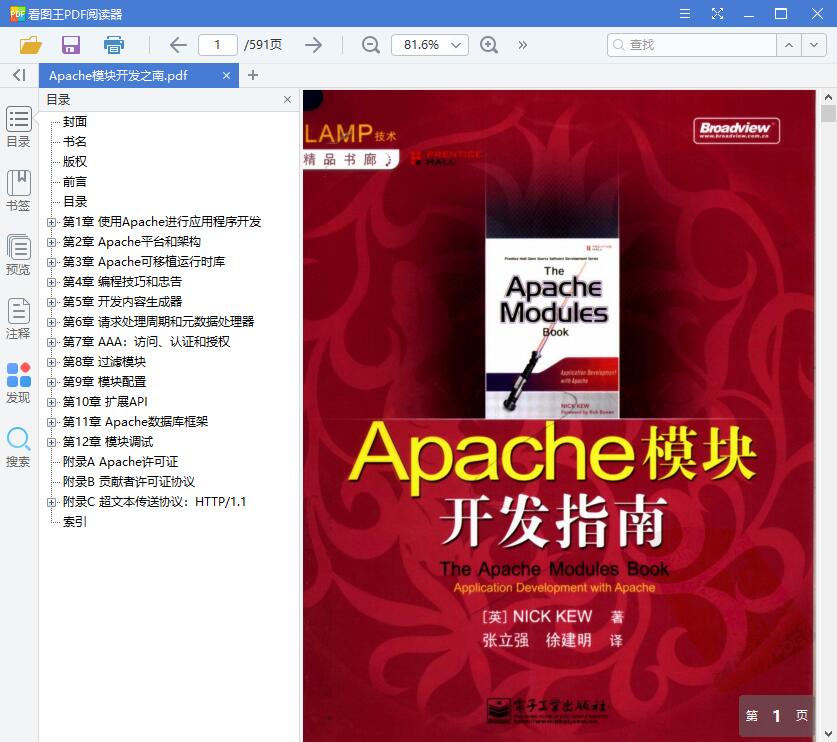Collapse the sidebar using the left arrow icon
The image size is (837, 742).
pyautogui.click(x=19, y=75)
